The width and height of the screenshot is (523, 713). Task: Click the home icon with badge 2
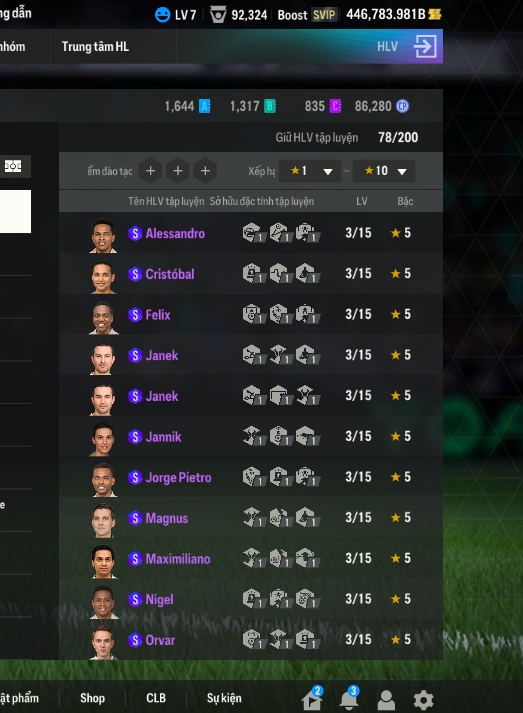tap(312, 698)
